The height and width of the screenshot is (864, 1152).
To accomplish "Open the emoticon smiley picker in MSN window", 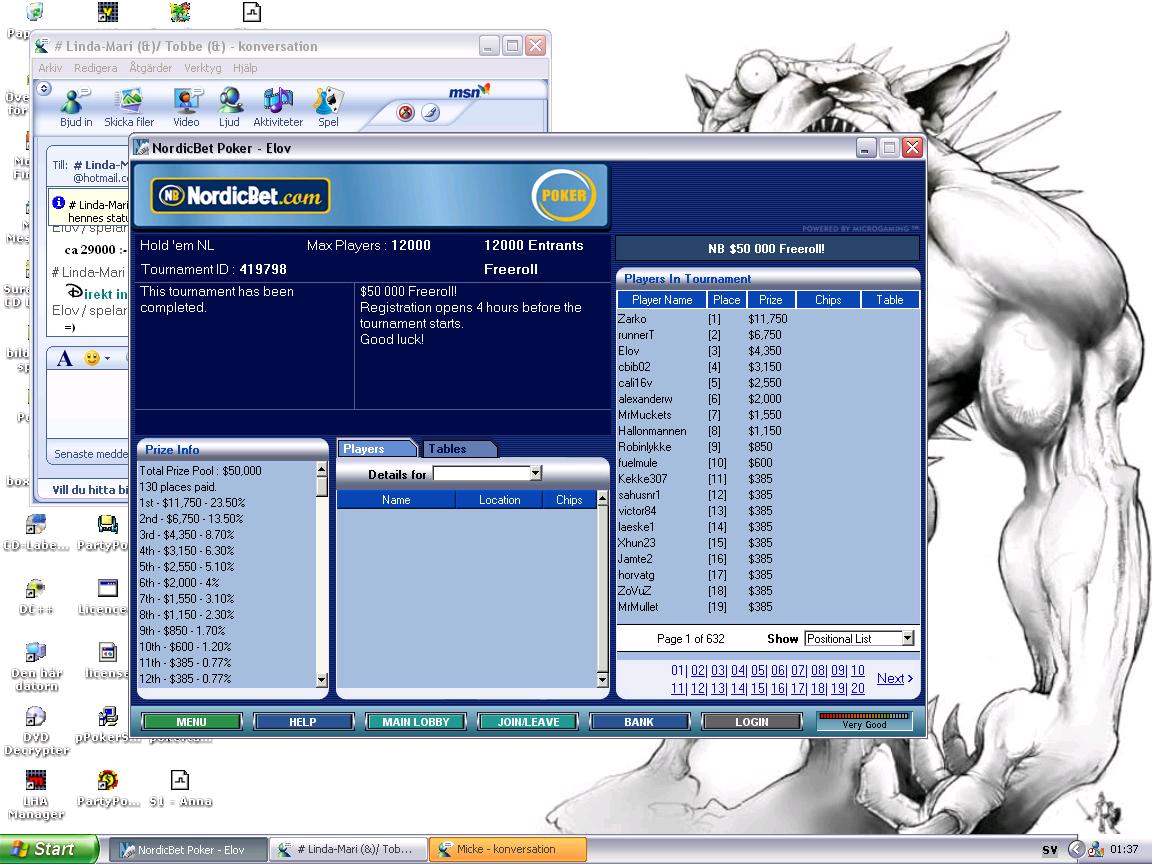I will click(x=92, y=358).
